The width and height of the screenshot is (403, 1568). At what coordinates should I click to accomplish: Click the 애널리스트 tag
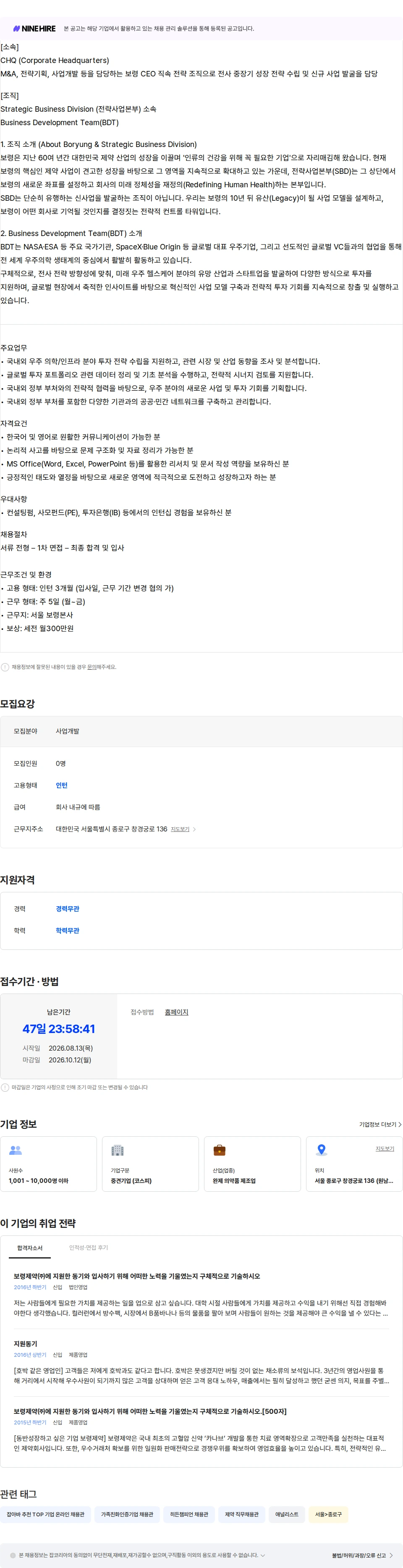click(287, 1514)
